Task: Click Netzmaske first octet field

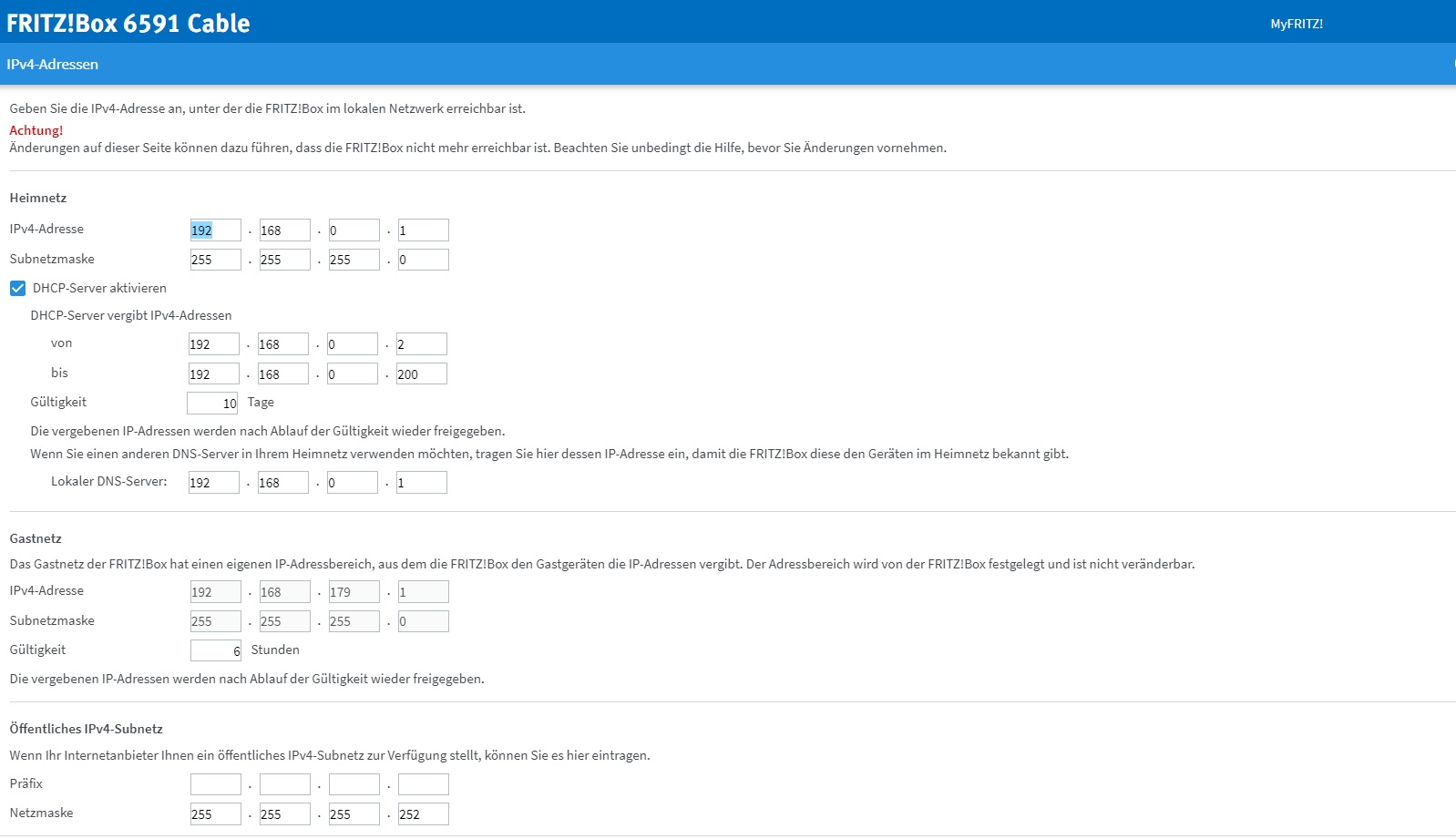Action: 216,814
